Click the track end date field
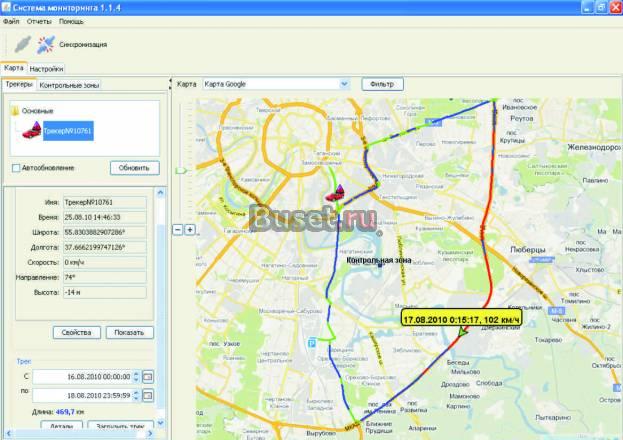Viewport: 623px width, 440px height. coord(82,395)
